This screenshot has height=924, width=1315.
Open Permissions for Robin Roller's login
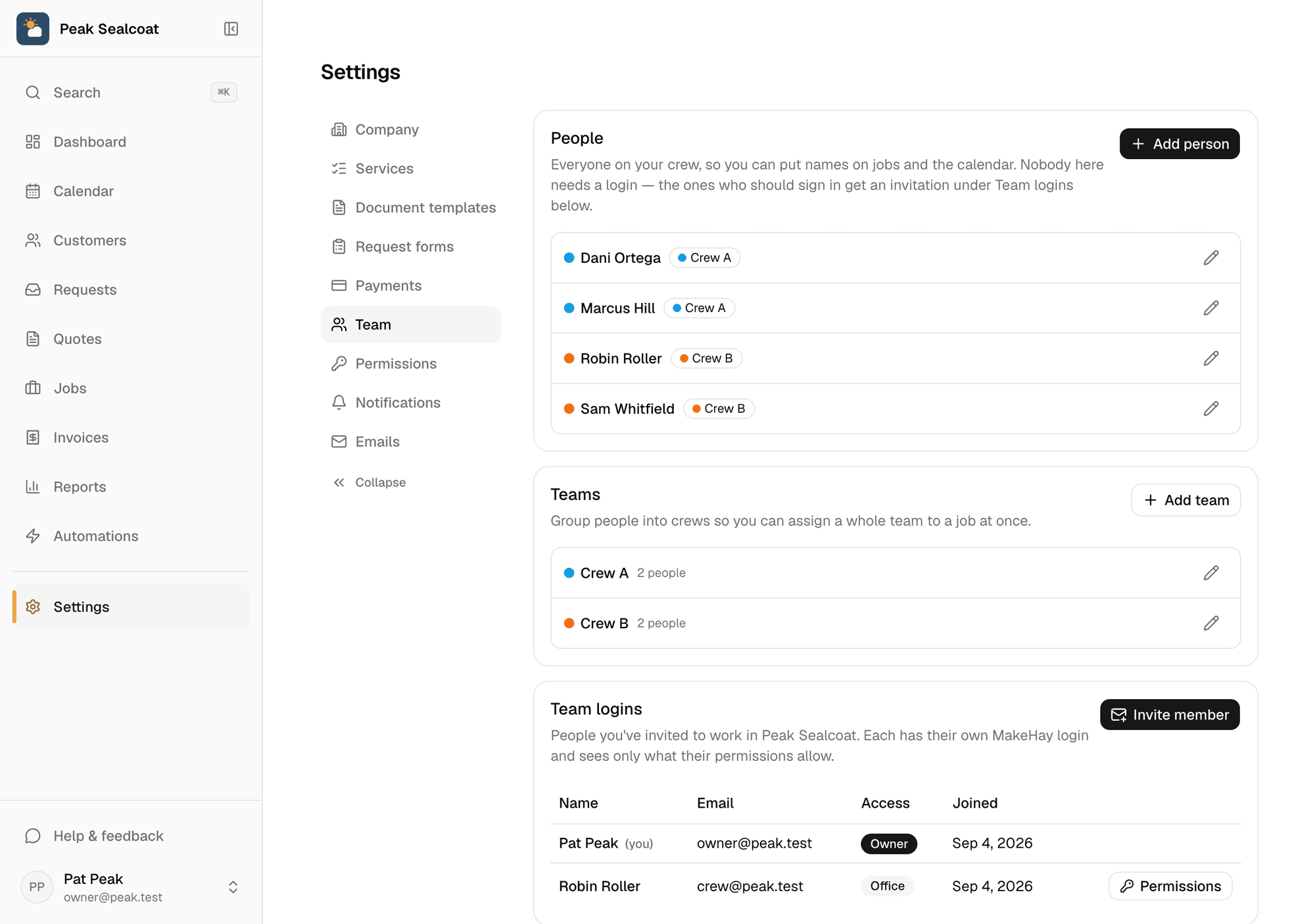tap(1170, 886)
